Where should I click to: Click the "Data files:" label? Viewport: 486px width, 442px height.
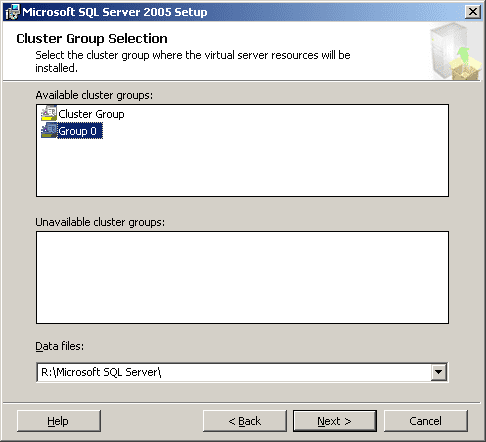(60, 346)
